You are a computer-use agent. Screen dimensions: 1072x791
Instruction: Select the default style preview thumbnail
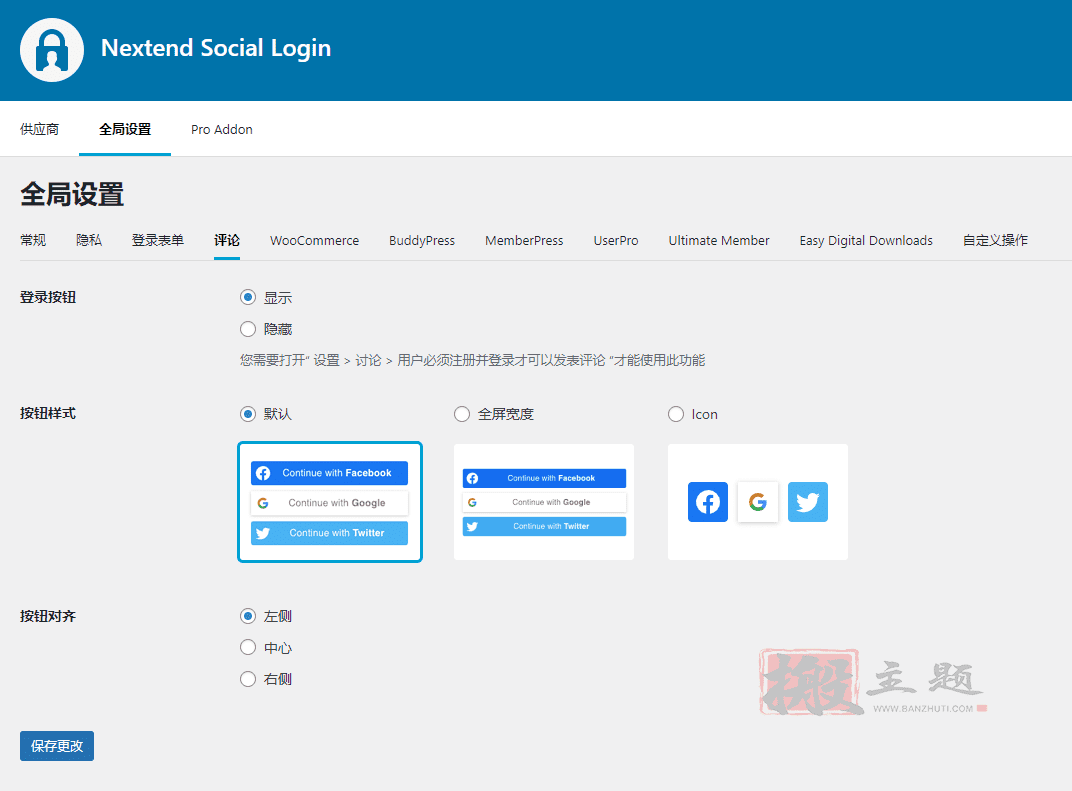330,502
